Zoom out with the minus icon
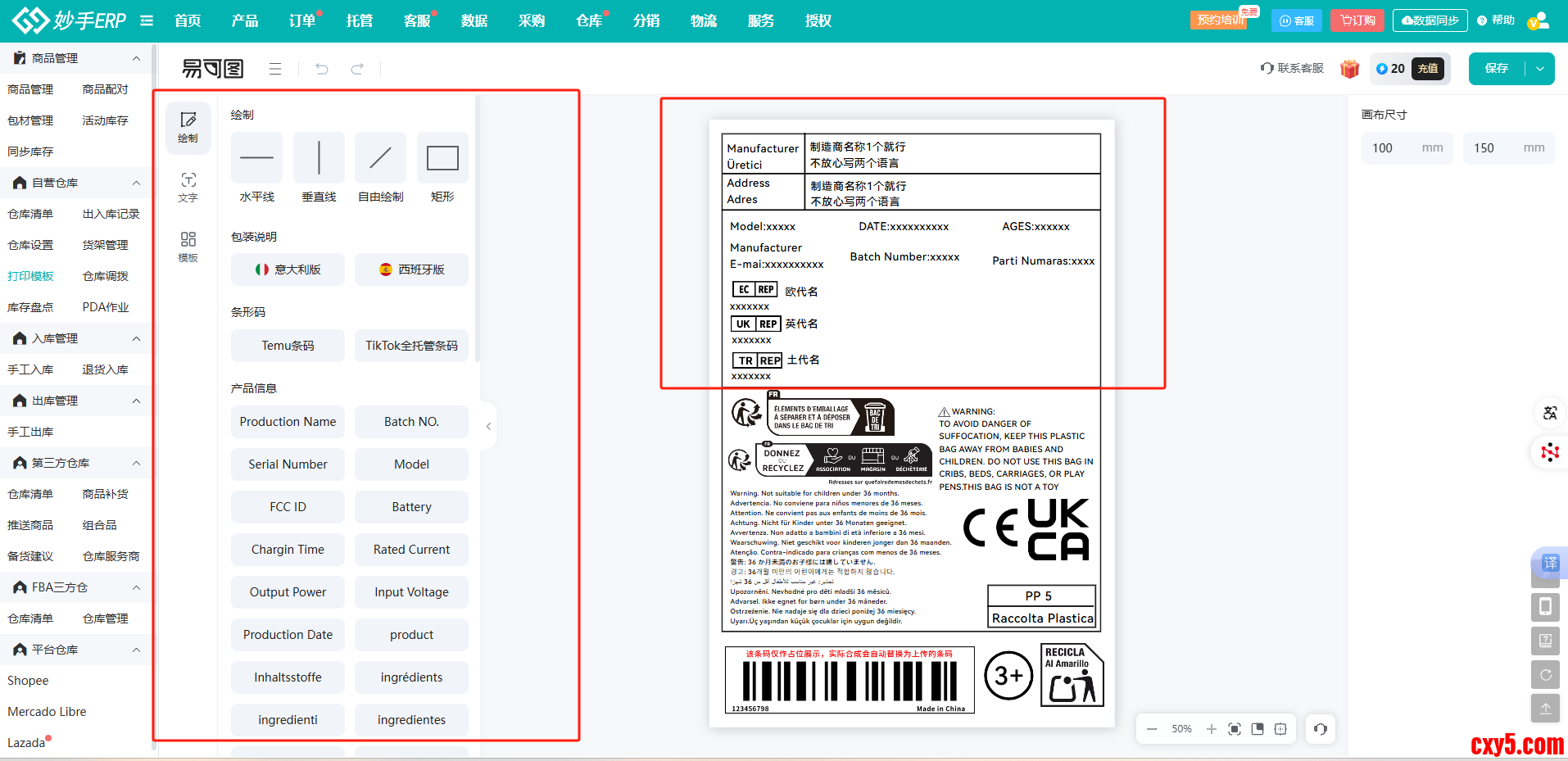This screenshot has width=1568, height=761. (1152, 729)
